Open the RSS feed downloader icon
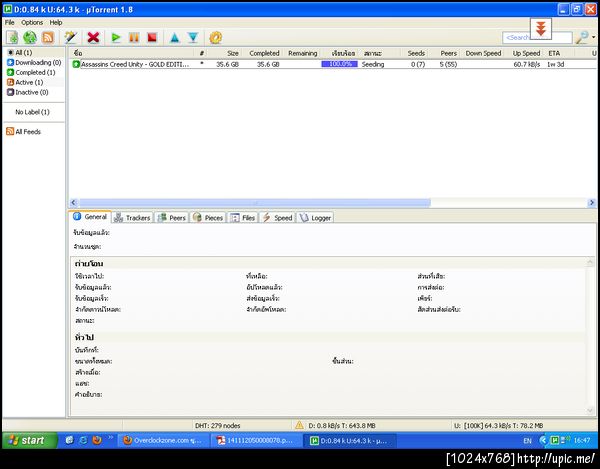Image resolution: width=600 pixels, height=469 pixels. pyautogui.click(x=48, y=37)
